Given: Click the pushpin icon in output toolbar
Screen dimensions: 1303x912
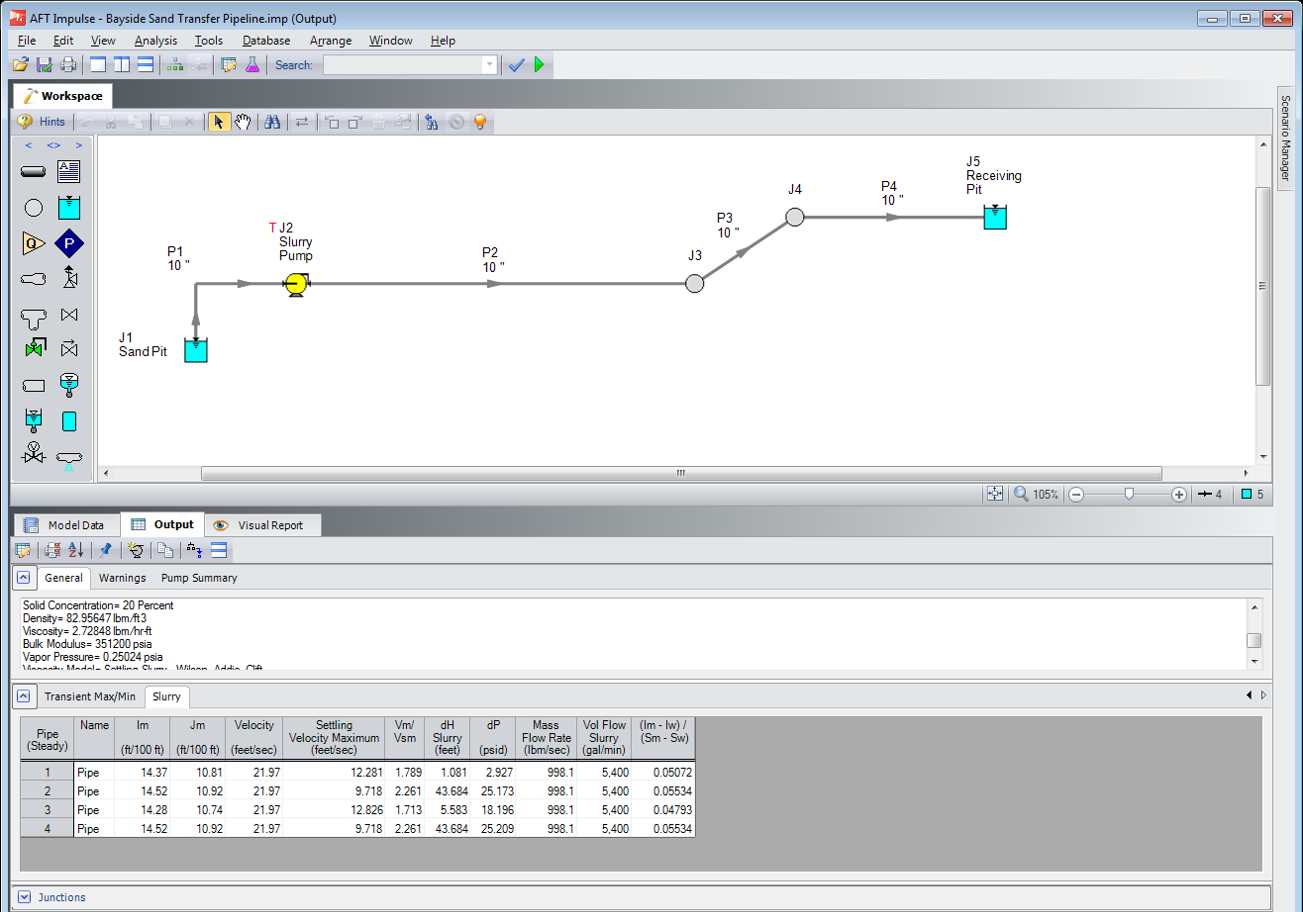Looking at the screenshot, I should pos(105,550).
